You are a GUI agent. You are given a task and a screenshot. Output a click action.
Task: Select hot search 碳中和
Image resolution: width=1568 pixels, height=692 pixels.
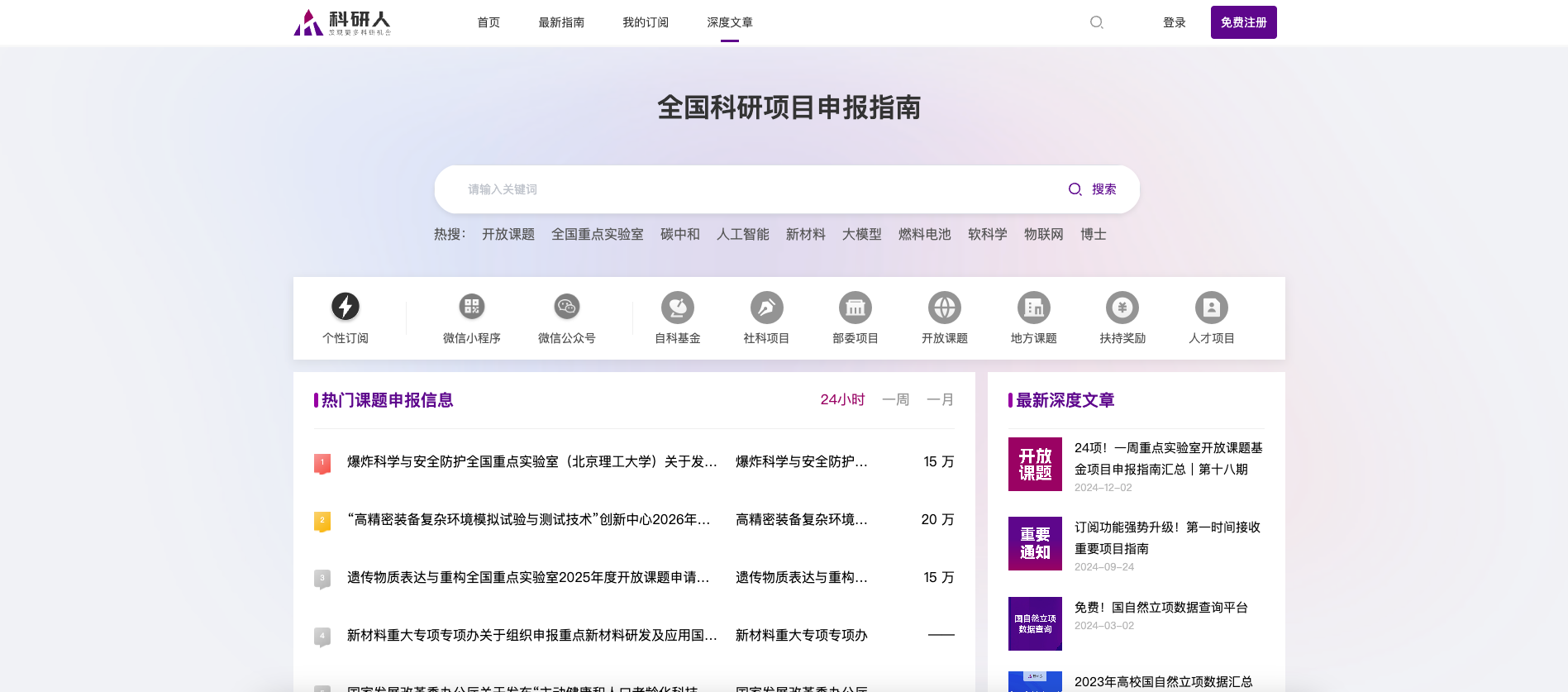point(680,234)
